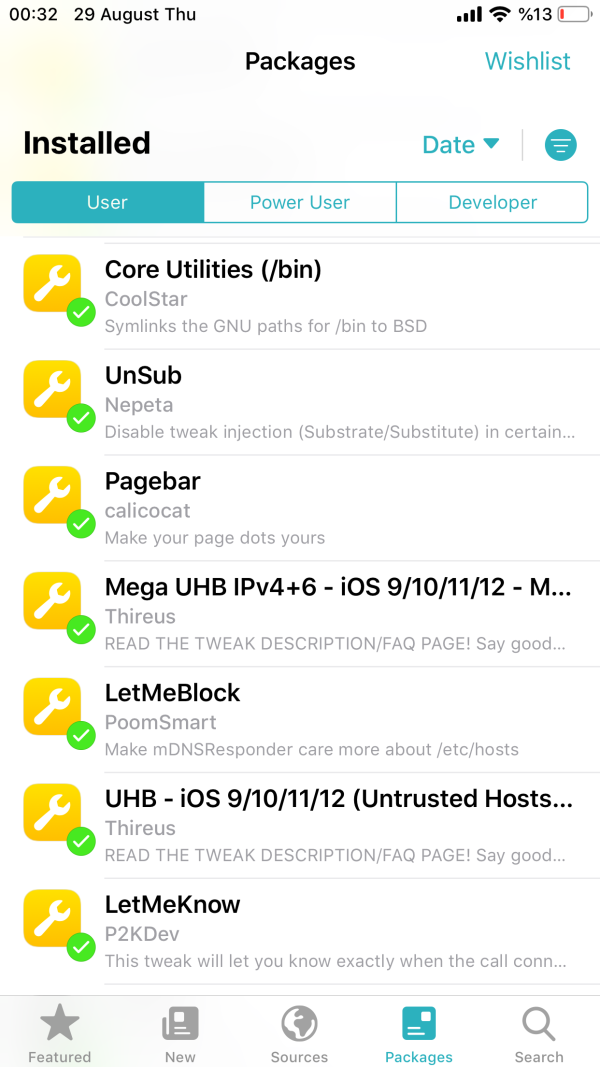Tap the LetMeBlock package icon
The image size is (600, 1067).
click(x=52, y=707)
